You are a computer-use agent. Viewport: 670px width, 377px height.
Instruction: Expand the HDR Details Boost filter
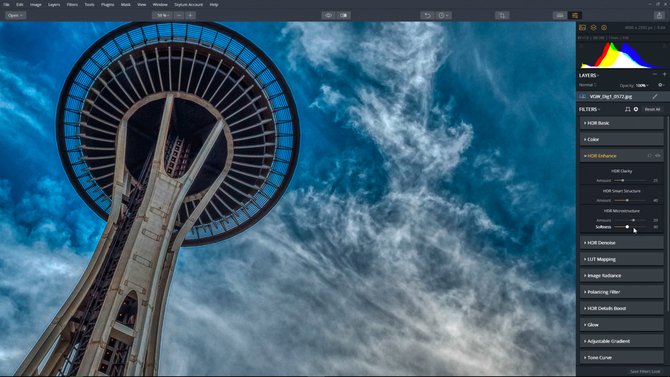click(621, 308)
